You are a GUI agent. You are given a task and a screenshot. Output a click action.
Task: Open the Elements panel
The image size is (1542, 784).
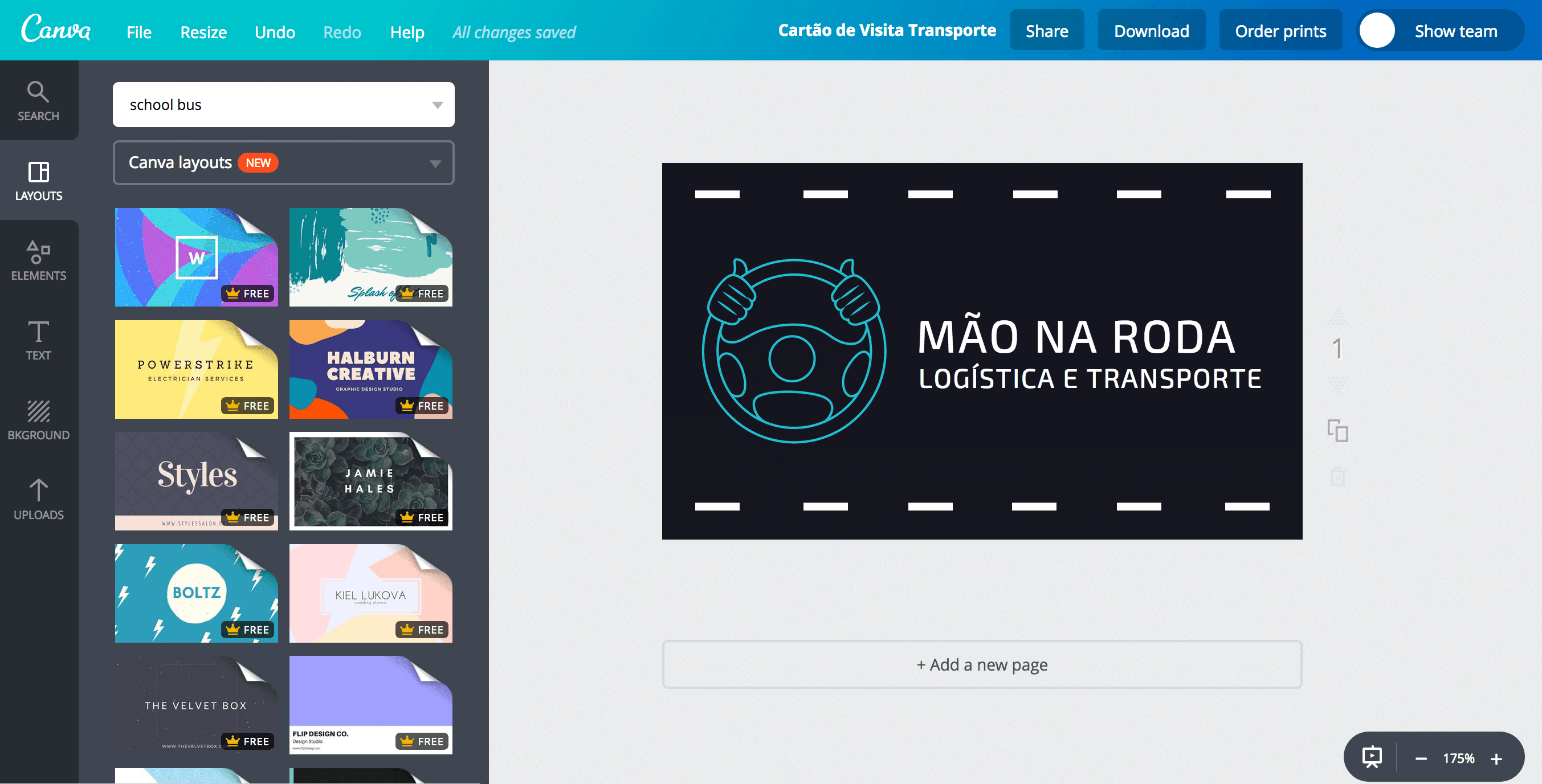pos(38,260)
